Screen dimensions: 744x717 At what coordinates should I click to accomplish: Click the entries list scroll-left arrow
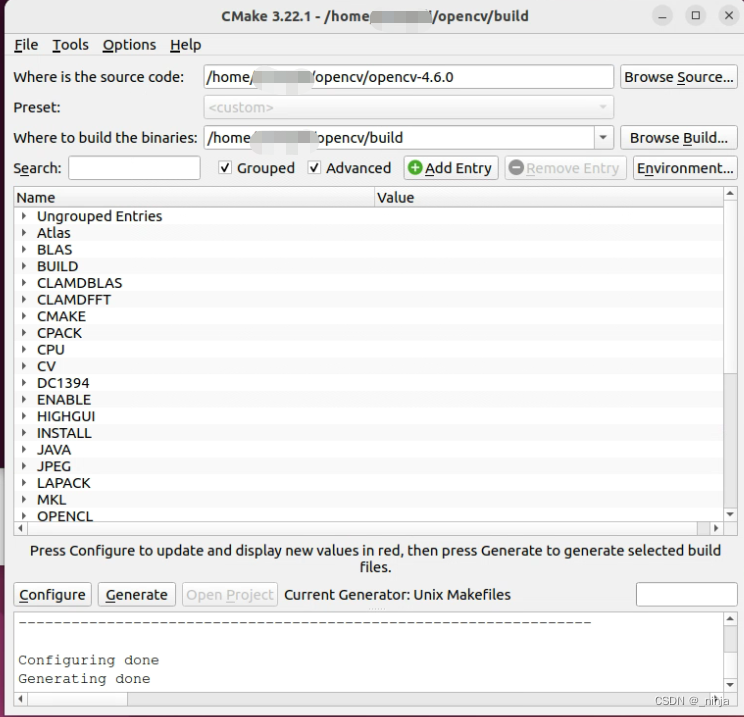(x=20, y=528)
